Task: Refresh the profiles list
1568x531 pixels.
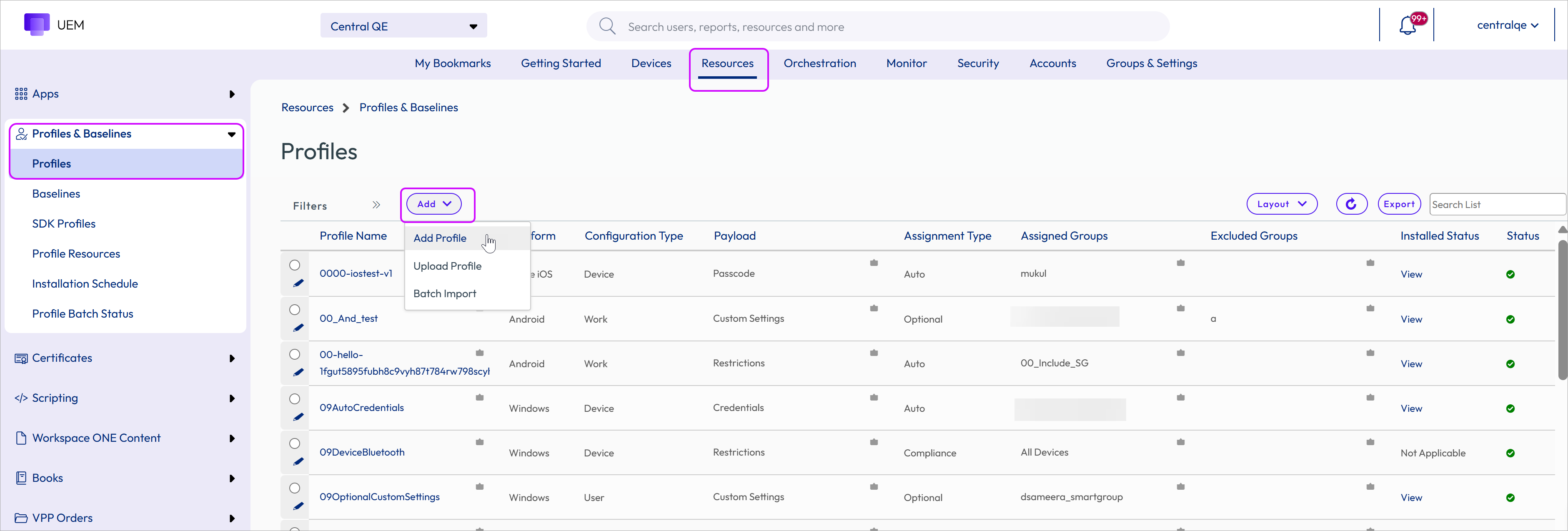Action: point(1351,204)
